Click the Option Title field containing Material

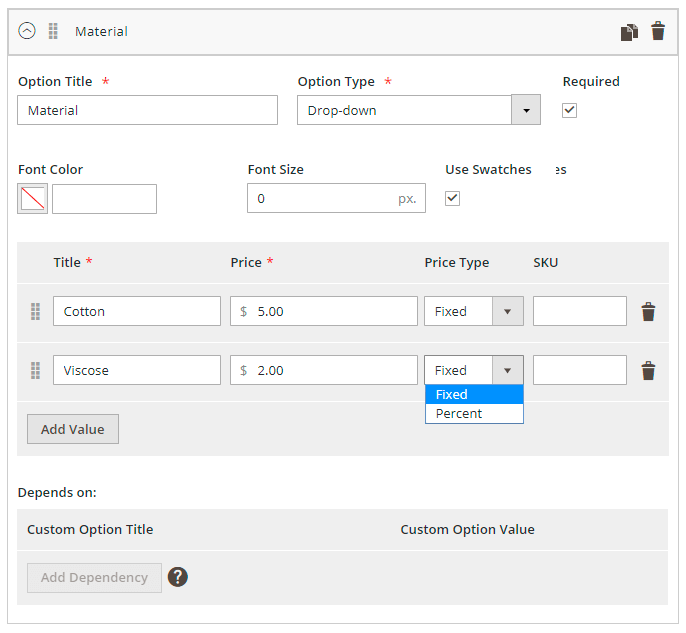click(x=147, y=110)
